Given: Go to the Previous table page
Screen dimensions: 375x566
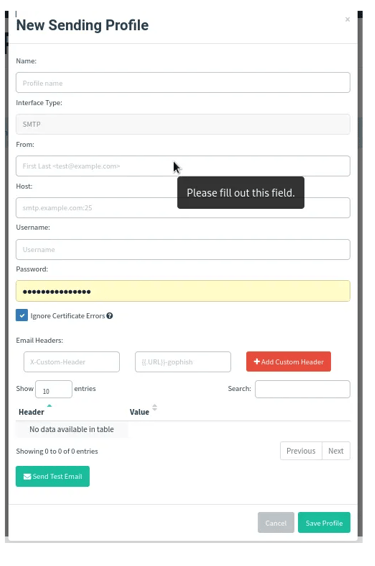Looking at the screenshot, I should pyautogui.click(x=301, y=451).
